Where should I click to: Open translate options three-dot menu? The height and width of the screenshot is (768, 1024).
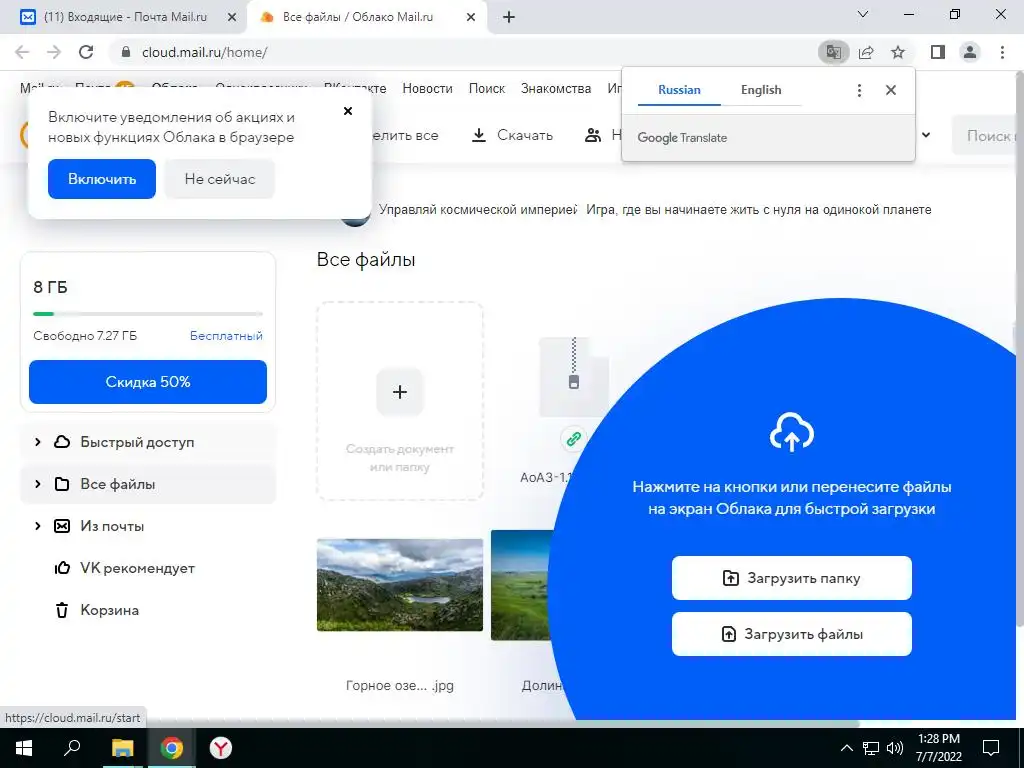(859, 90)
